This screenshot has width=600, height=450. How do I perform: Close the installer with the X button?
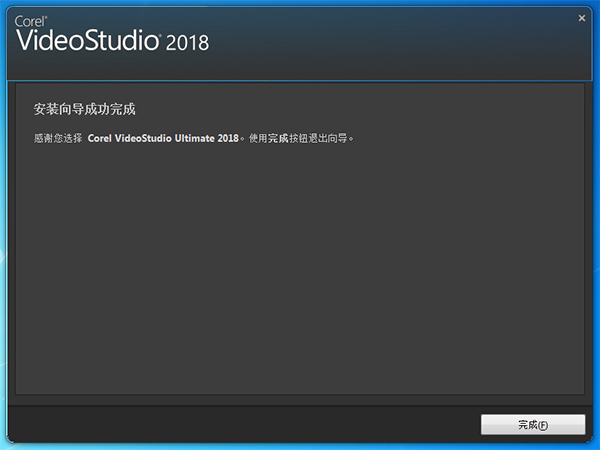tap(582, 17)
